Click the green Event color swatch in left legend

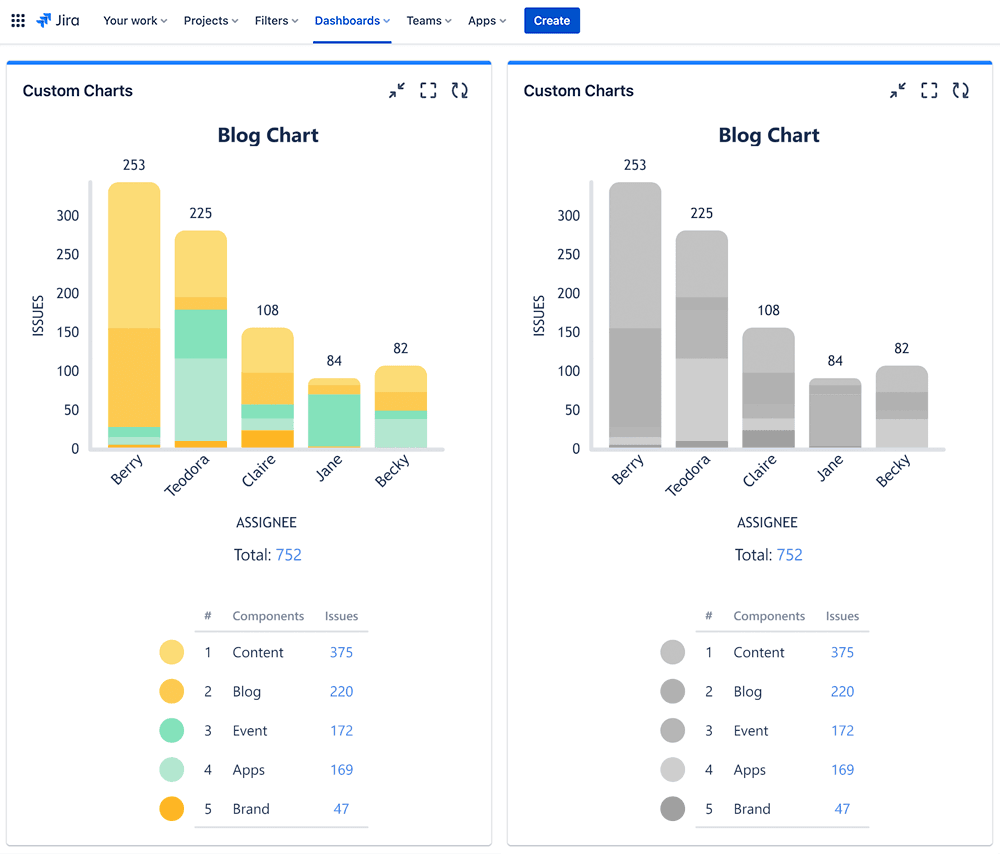172,731
